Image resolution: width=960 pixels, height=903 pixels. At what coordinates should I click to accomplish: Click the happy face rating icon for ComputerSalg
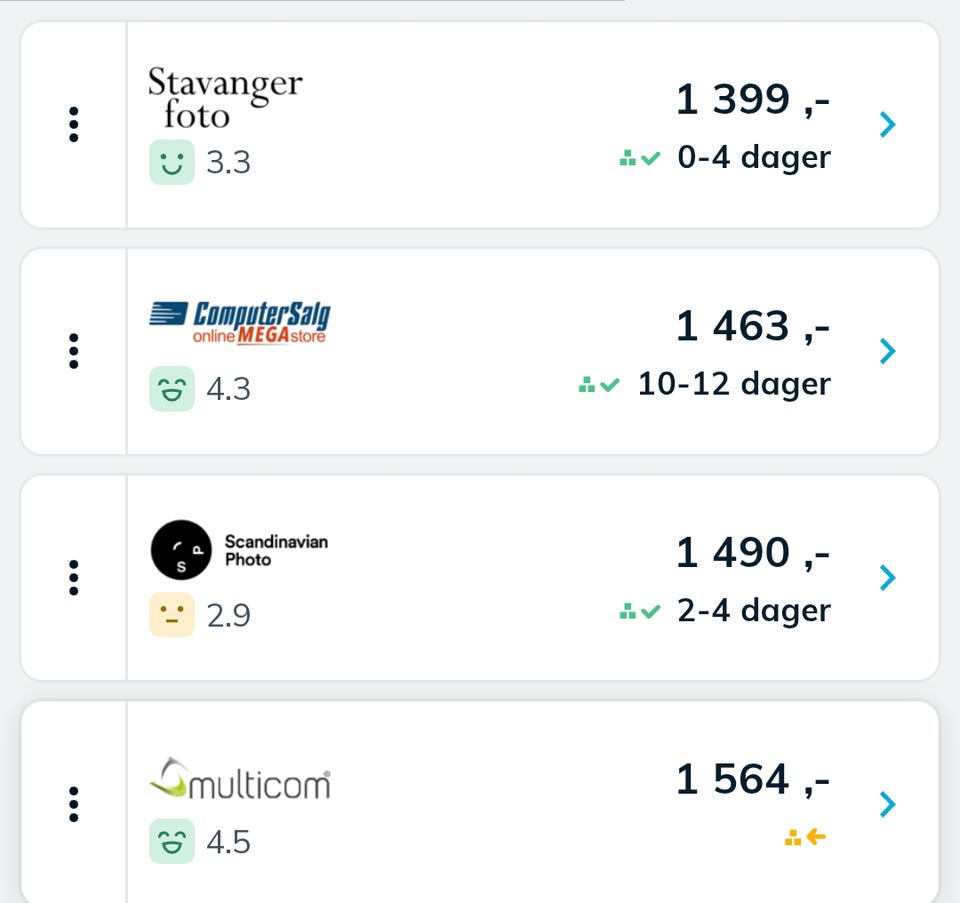pos(172,389)
